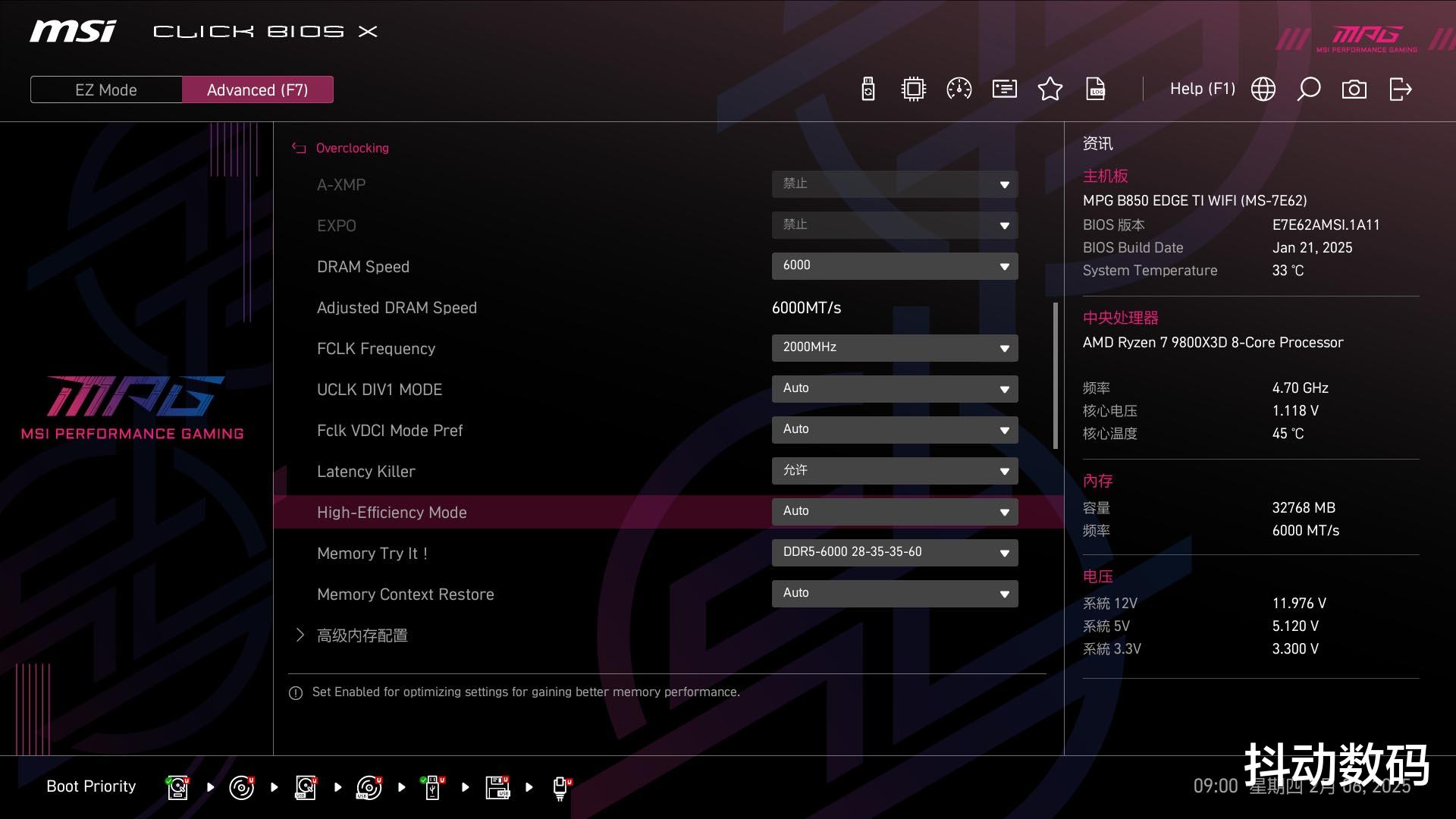The width and height of the screenshot is (1456, 819).
Task: Select the Memory Try It ! label
Action: (372, 554)
